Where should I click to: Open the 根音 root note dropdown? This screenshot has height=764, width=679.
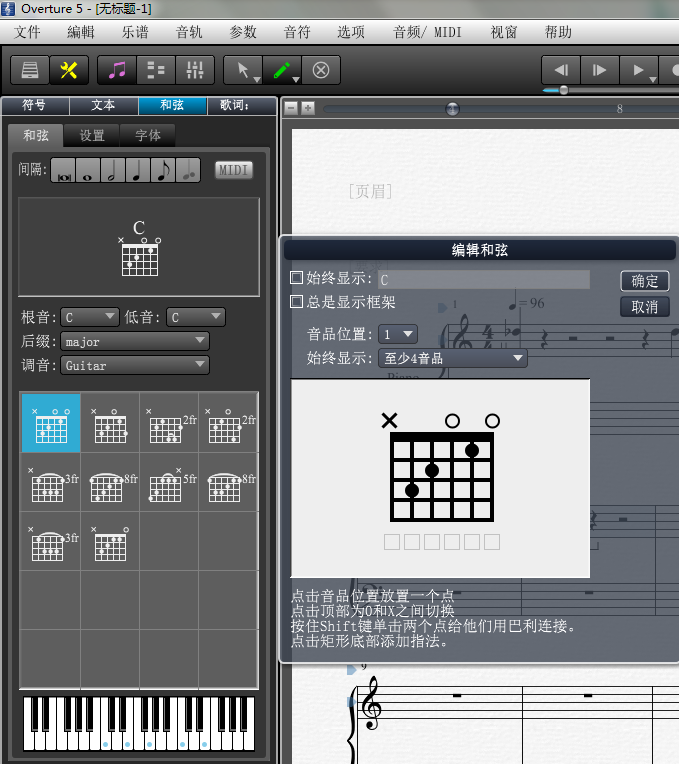[x=90, y=317]
